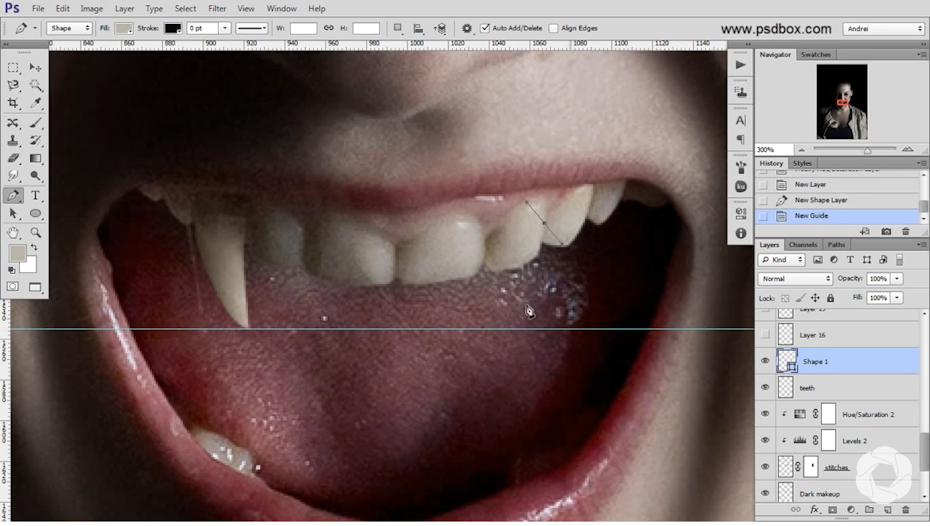Create new snapshot in History panel

[888, 231]
